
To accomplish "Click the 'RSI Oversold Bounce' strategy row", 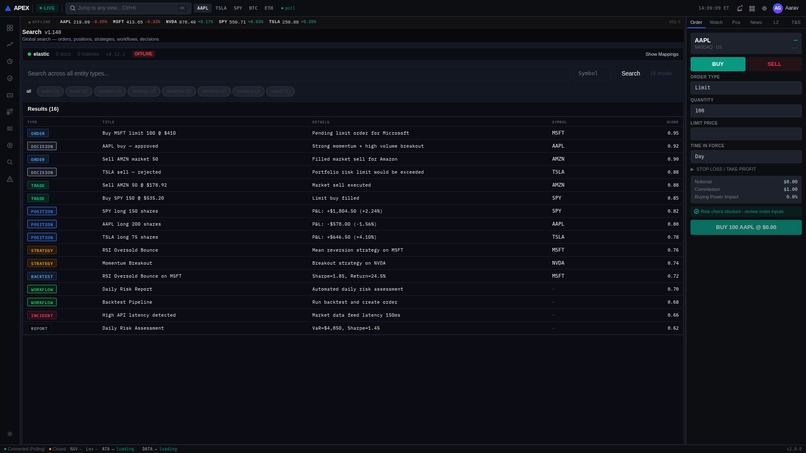I will (353, 250).
